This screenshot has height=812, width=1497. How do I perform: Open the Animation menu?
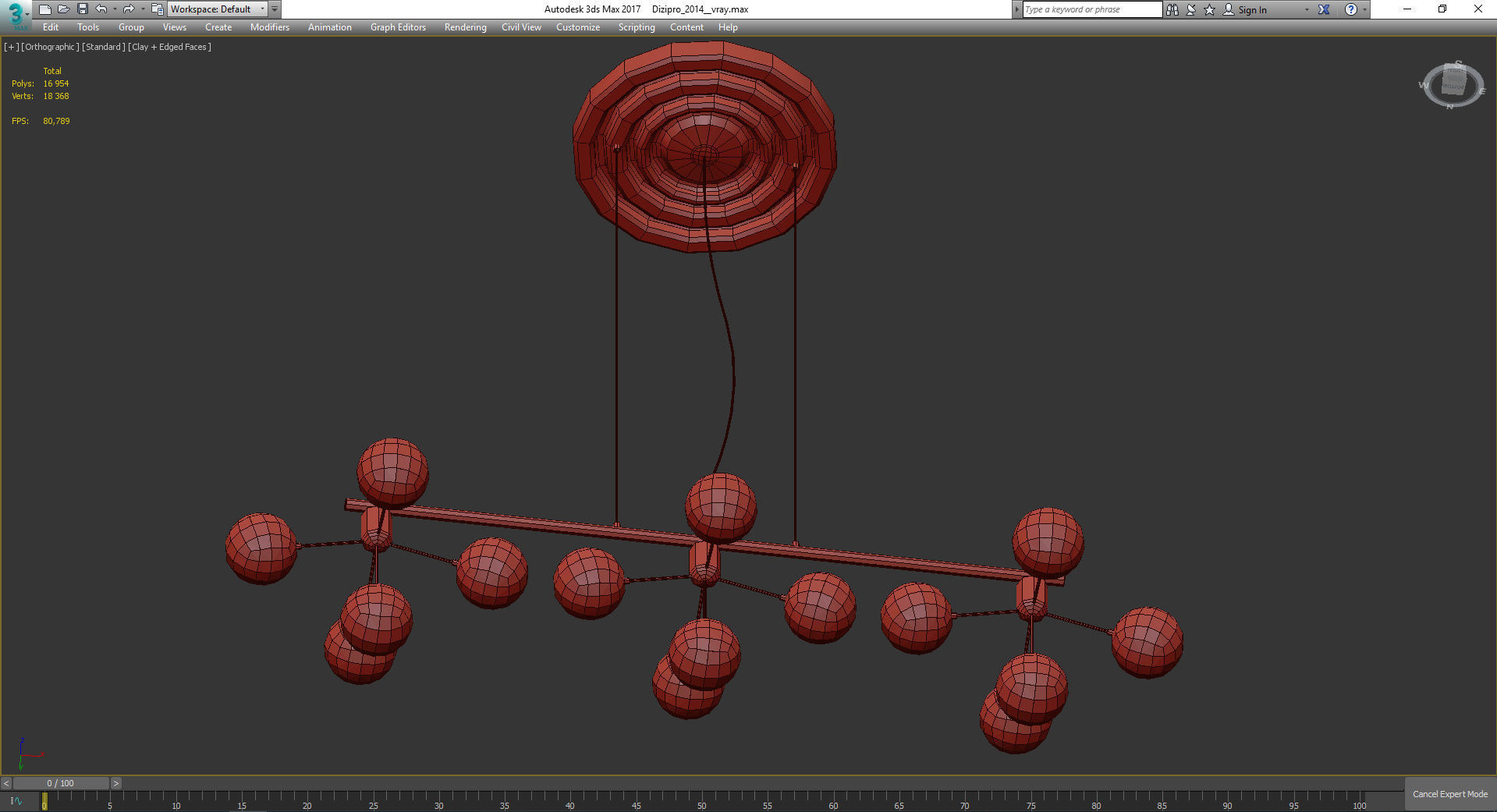coord(330,27)
